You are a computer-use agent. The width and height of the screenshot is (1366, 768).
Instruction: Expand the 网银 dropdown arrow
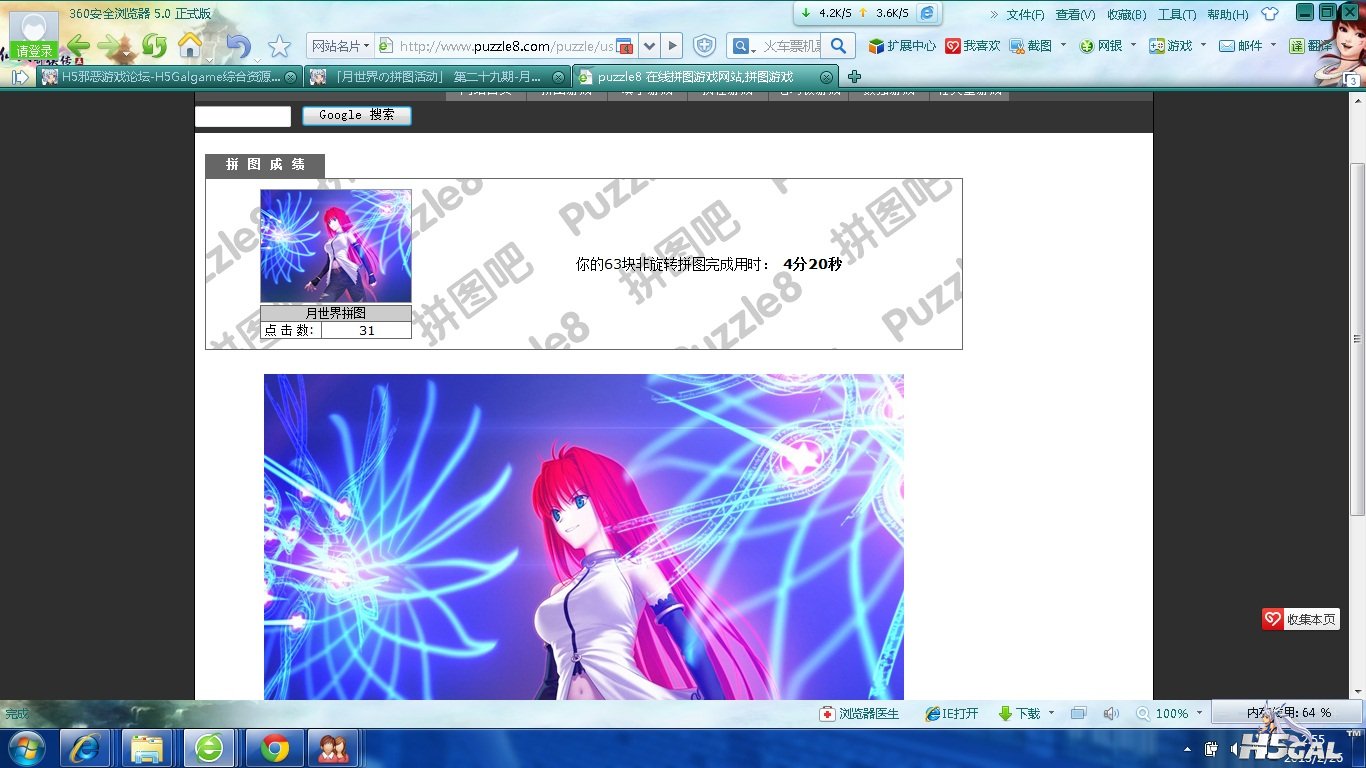point(1133,45)
